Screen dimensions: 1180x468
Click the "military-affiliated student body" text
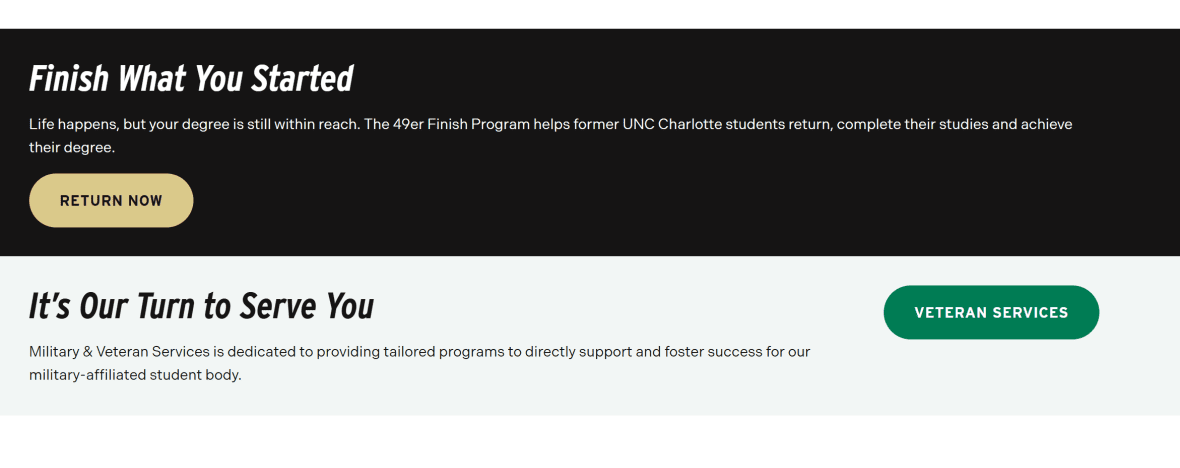click(x=135, y=376)
